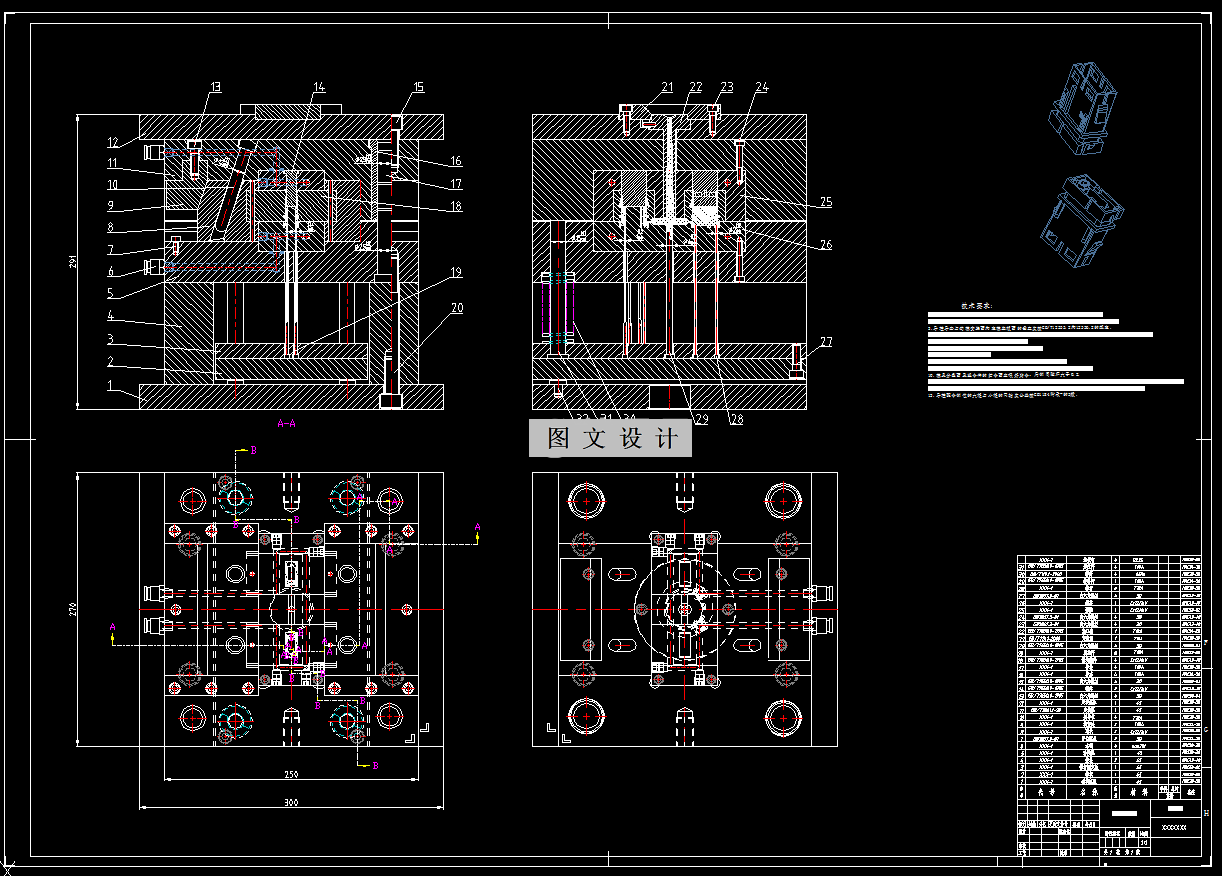Click callout number 4
This screenshot has width=1222, height=876.
[112, 316]
